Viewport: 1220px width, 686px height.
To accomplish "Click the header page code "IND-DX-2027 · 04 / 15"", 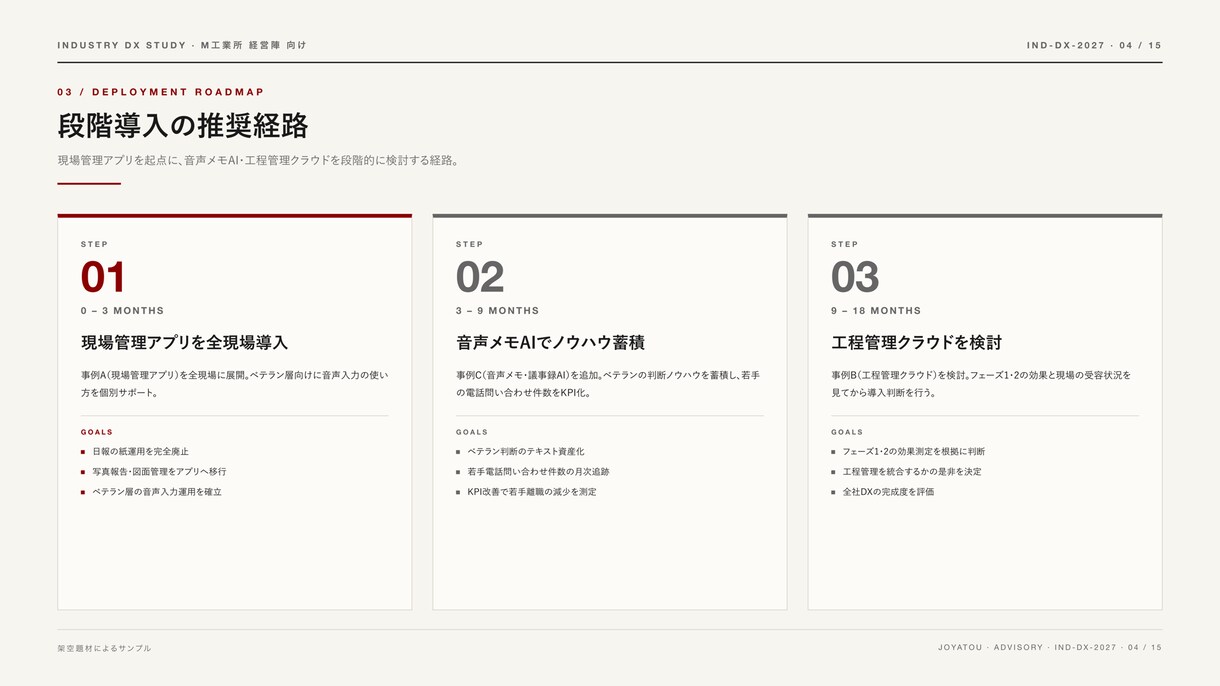I will (x=1094, y=45).
